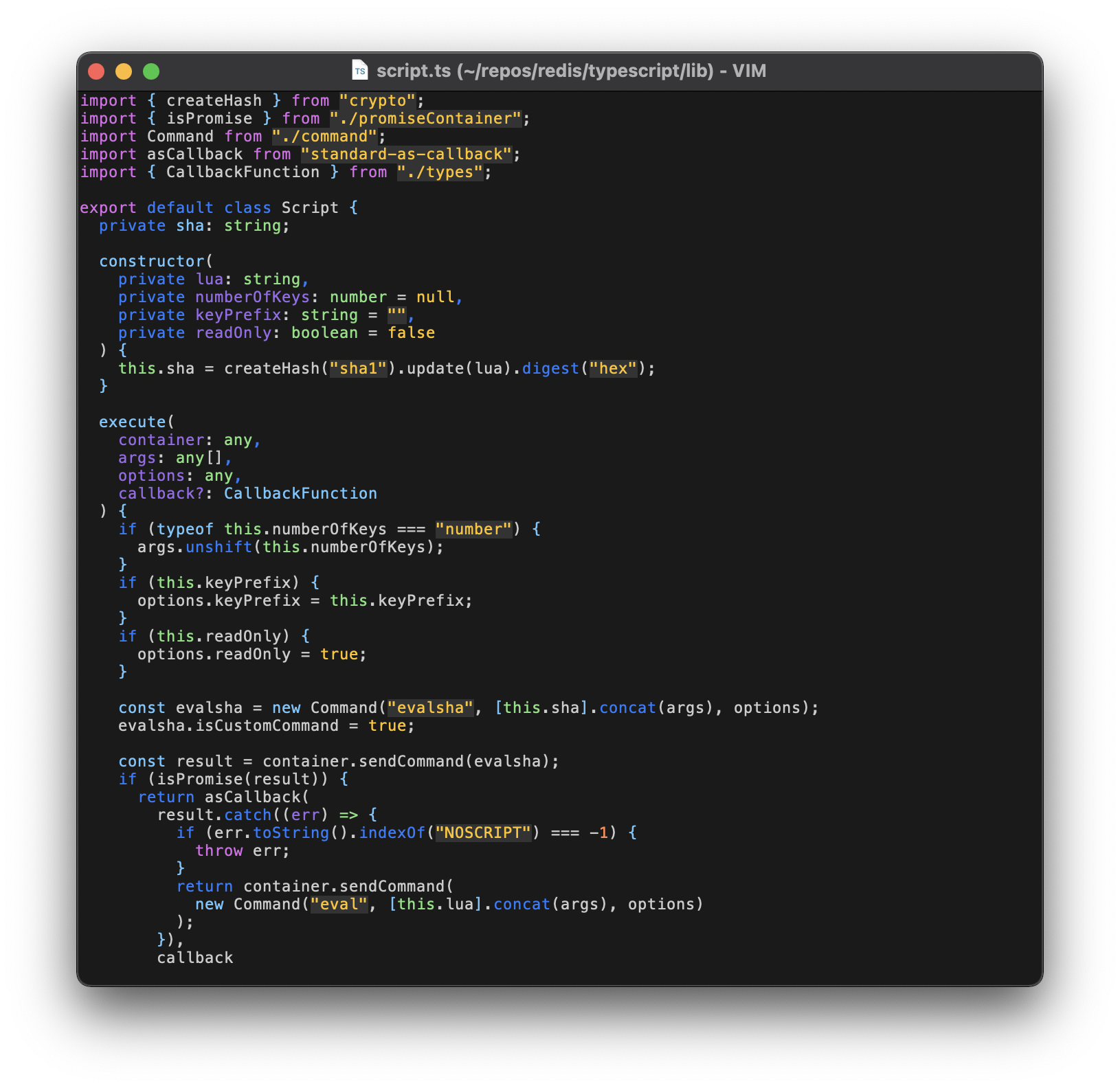Viewport: 1120px width, 1088px height.
Task: Click the script.ts window title text
Action: tap(571, 71)
